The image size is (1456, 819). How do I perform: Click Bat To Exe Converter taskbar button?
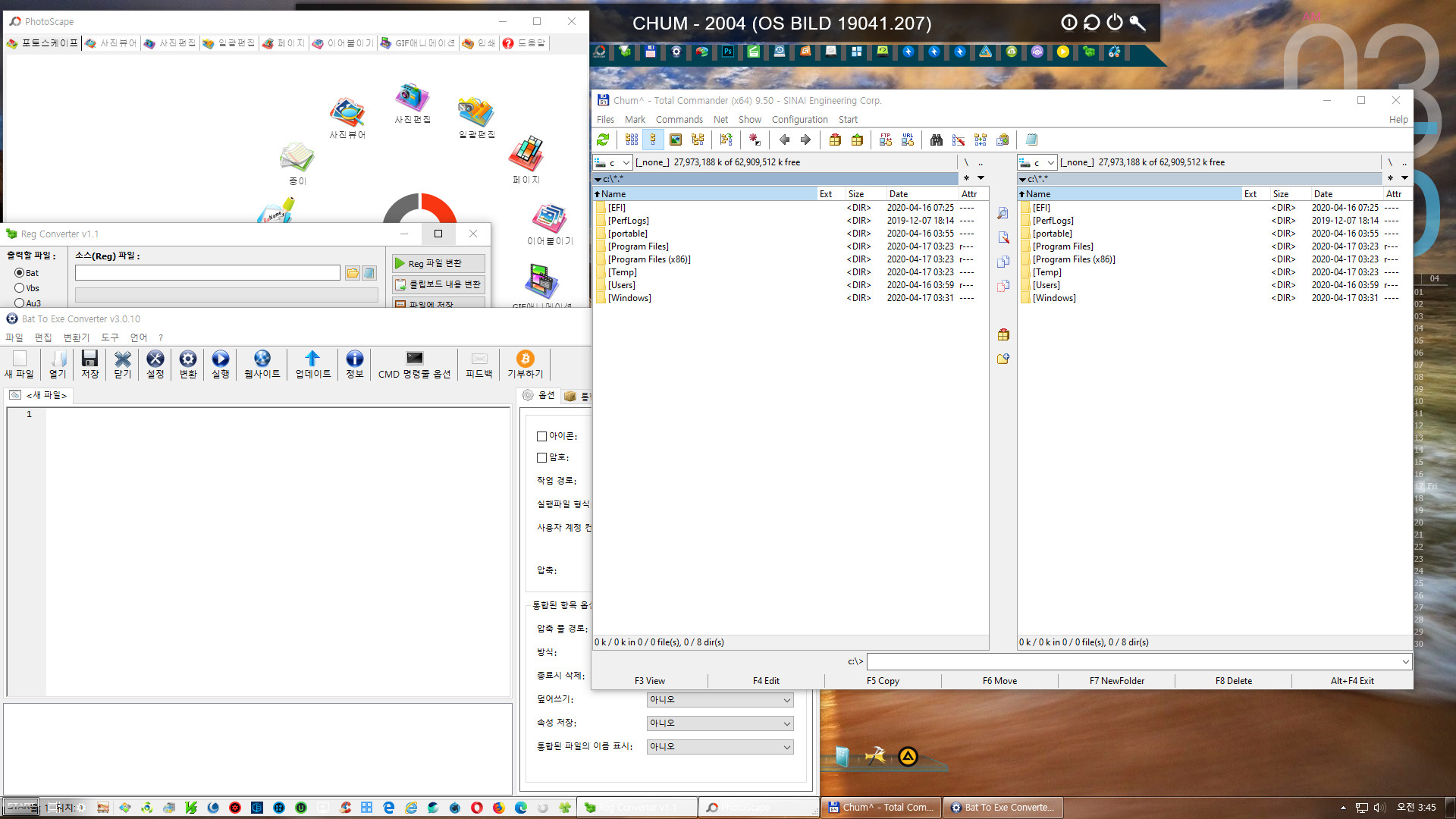pos(1003,808)
